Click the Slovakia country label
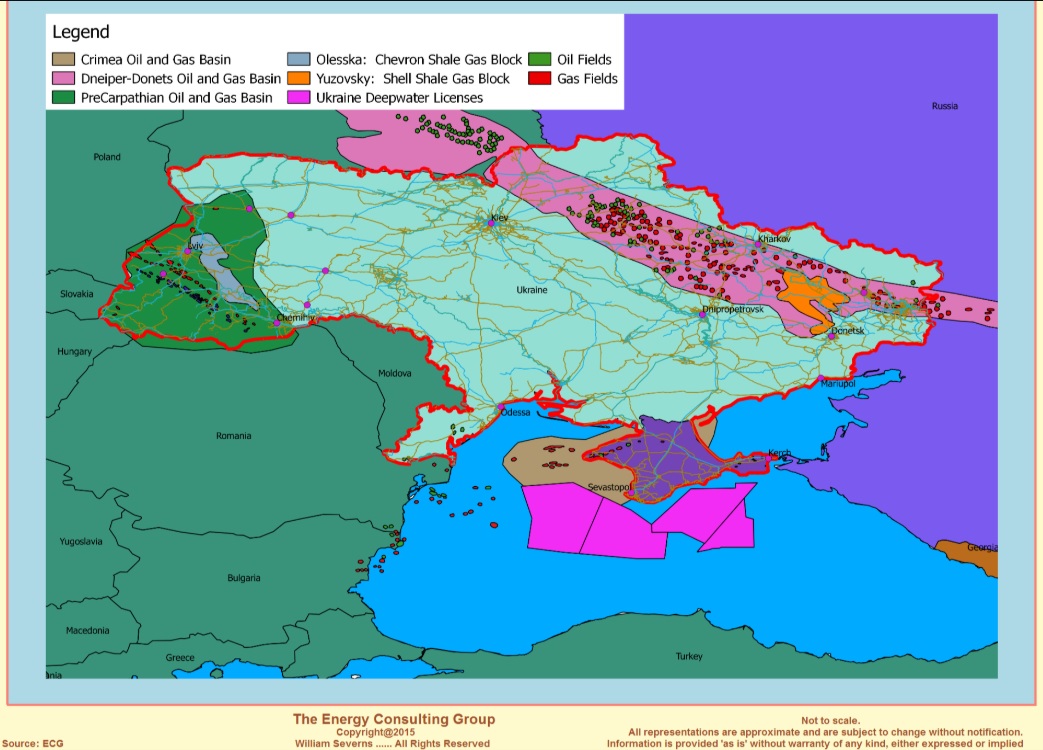Image resolution: width=1043 pixels, height=750 pixels. (76, 294)
